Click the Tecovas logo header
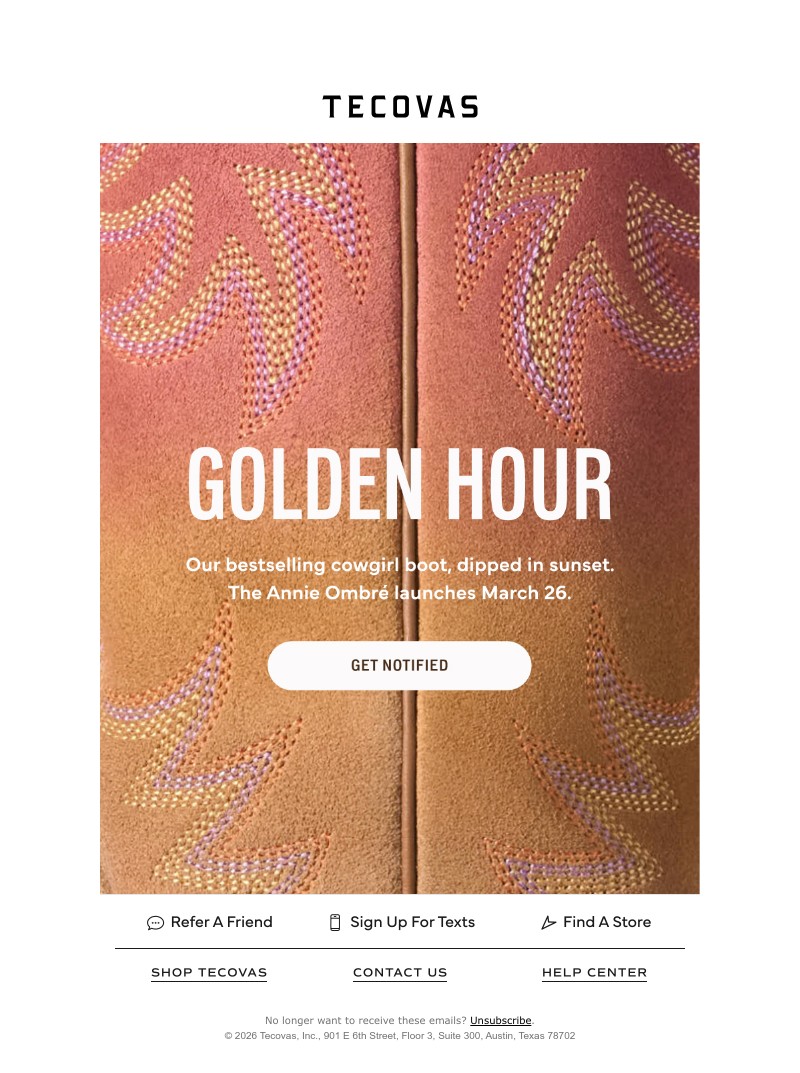This screenshot has height=1073, width=800. tap(400, 107)
